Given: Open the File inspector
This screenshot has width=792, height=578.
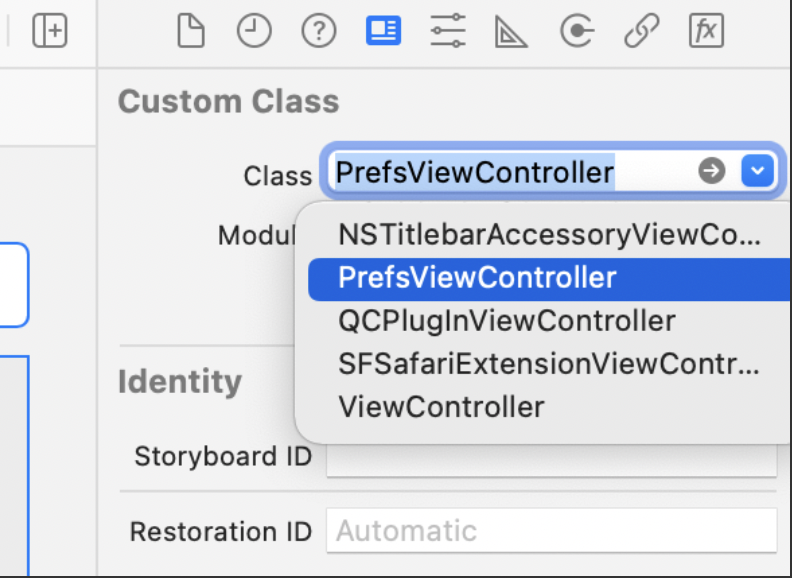Looking at the screenshot, I should (x=191, y=31).
